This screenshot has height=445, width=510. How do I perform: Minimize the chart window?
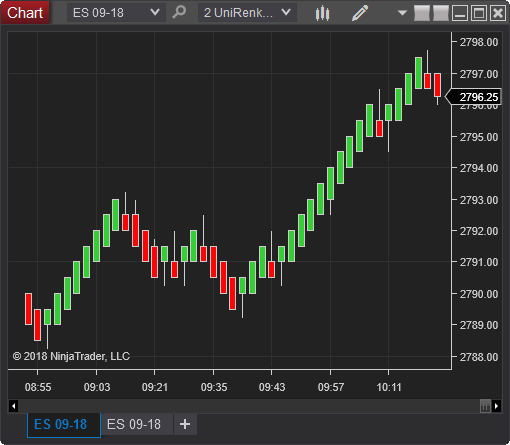[460, 13]
